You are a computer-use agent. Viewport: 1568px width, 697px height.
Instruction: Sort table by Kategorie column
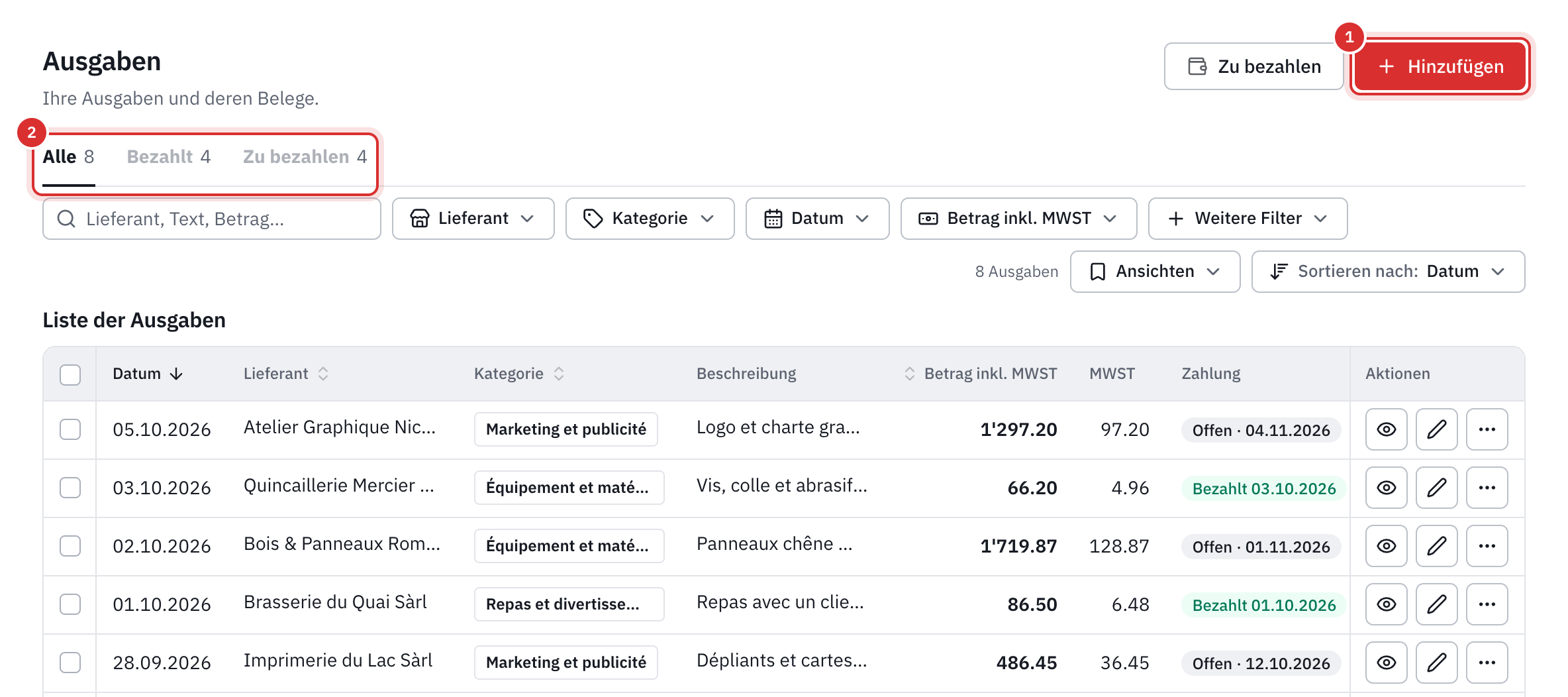pos(519,374)
